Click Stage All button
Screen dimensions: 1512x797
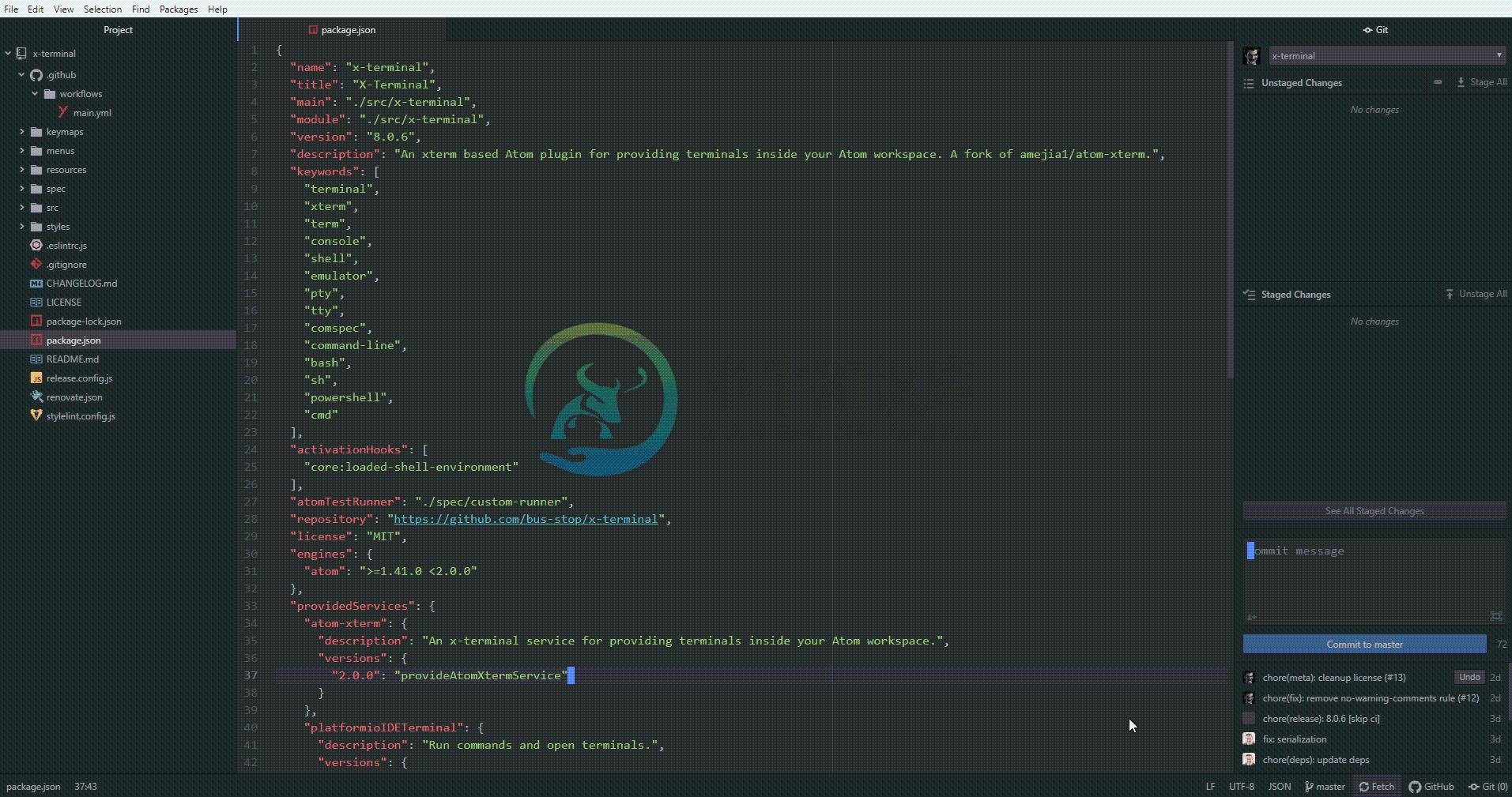click(x=1482, y=82)
